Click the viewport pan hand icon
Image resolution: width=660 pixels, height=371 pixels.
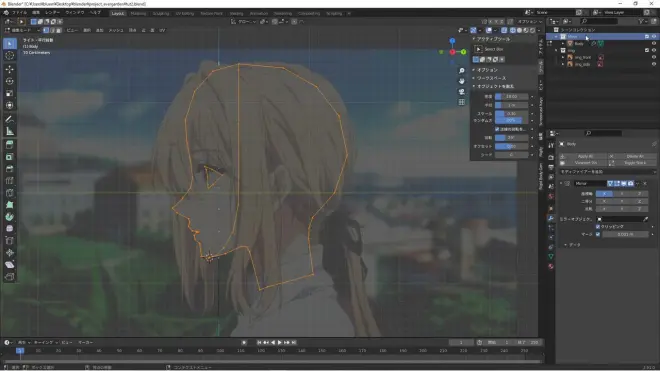462,81
